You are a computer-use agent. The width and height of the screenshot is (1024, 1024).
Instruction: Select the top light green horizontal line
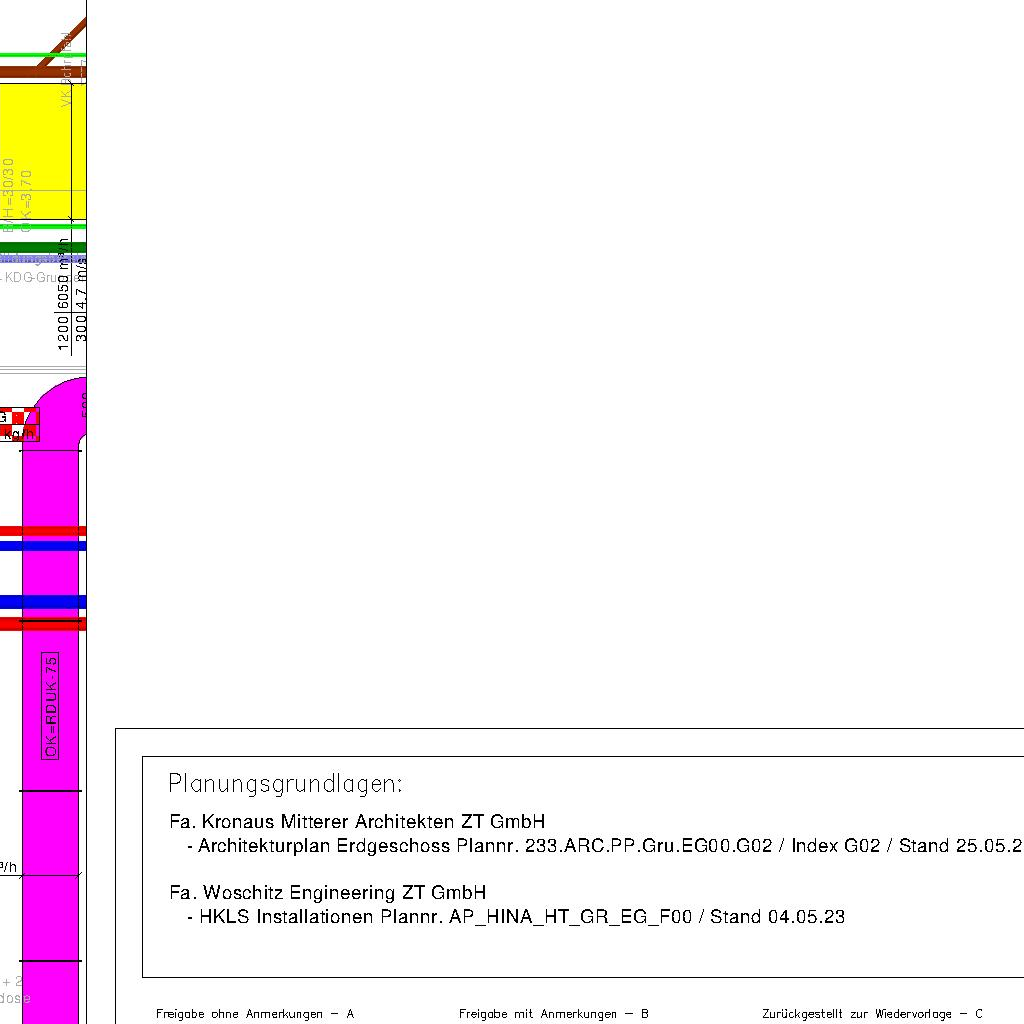[x=42, y=55]
